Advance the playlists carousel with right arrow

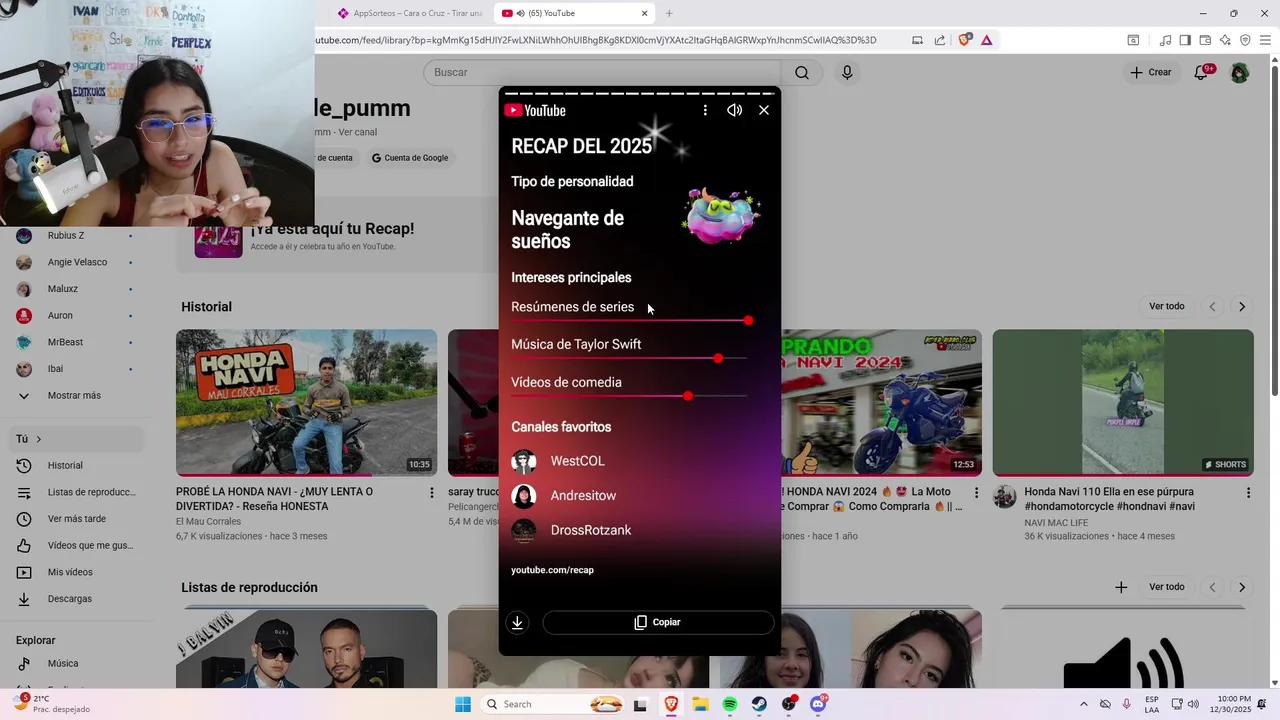pyautogui.click(x=1242, y=587)
